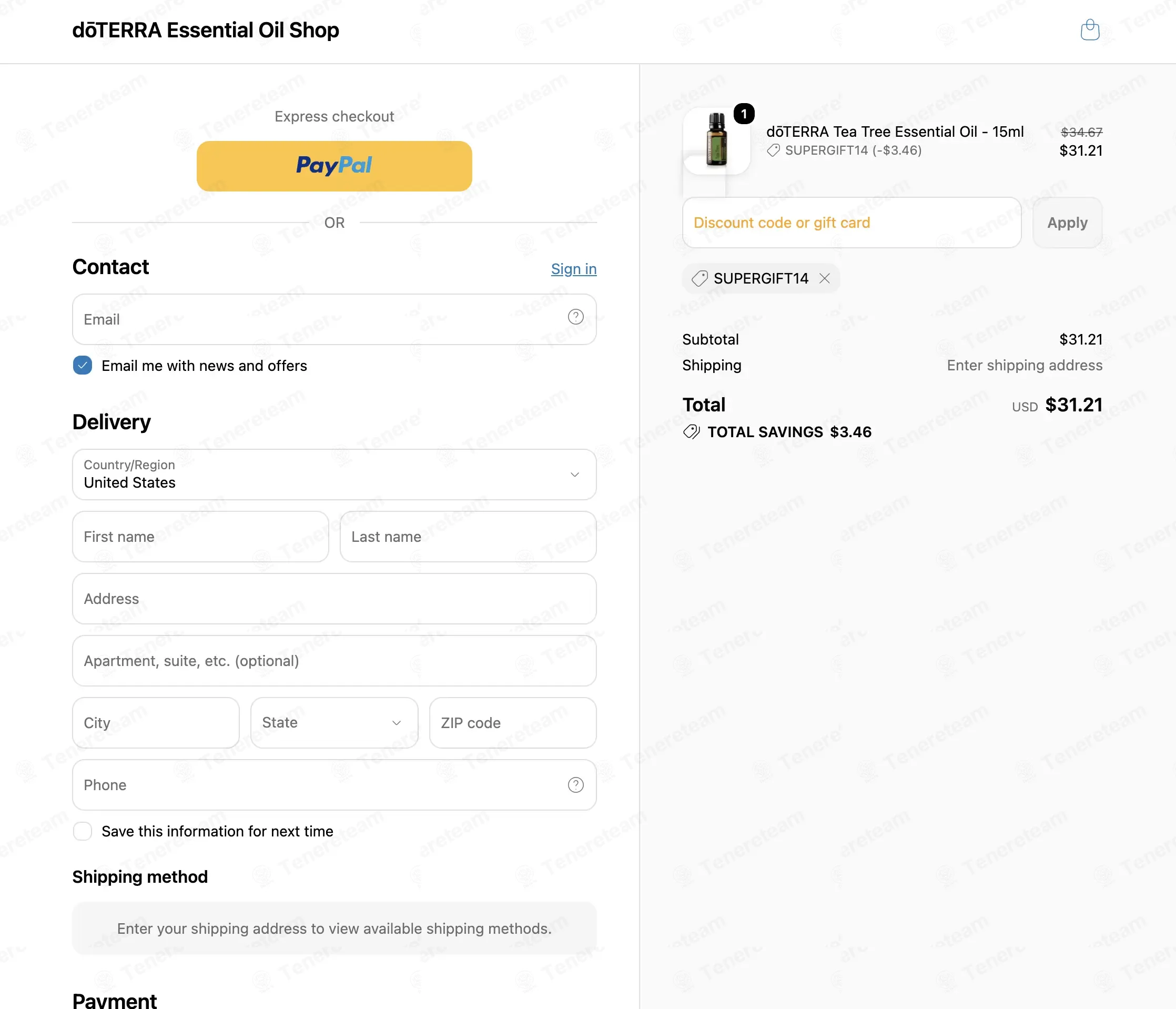
Task: Open the Country/Region dropdown
Action: 334,474
